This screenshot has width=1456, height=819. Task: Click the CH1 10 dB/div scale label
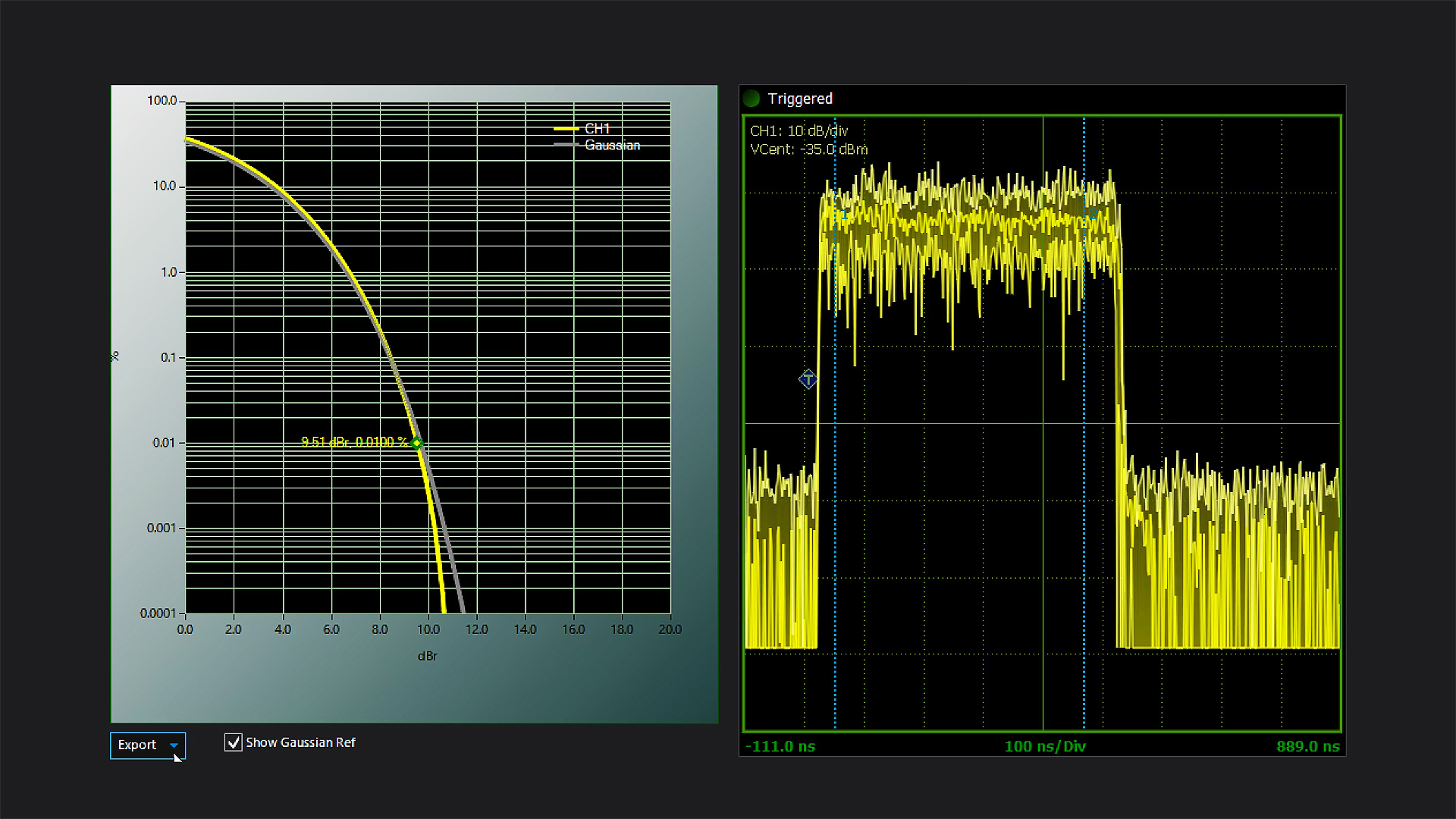tap(799, 130)
